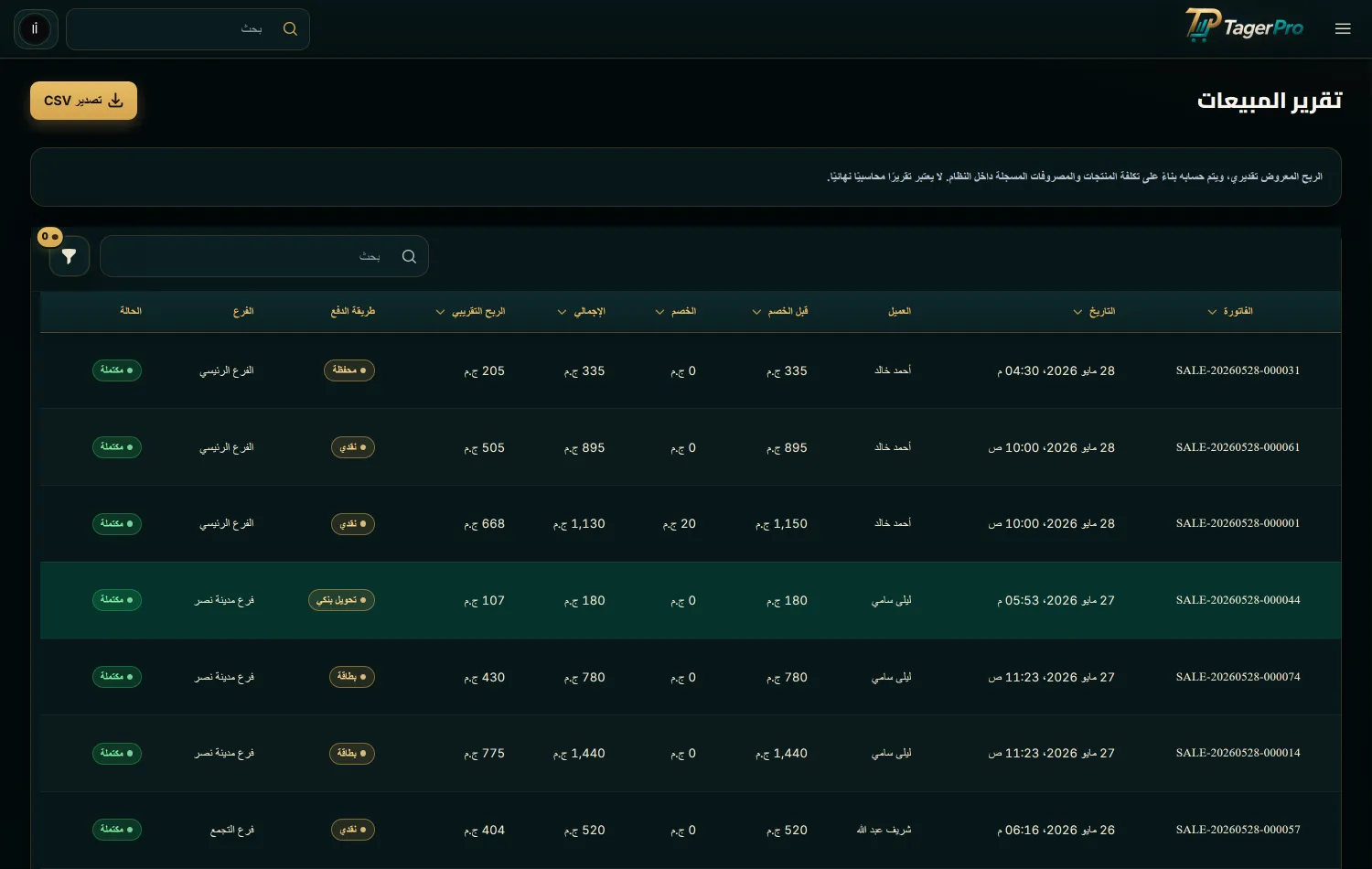Click branch فرع التجمع in invoice 000057 row
Viewport: 1372px width, 869px height.
232,830
